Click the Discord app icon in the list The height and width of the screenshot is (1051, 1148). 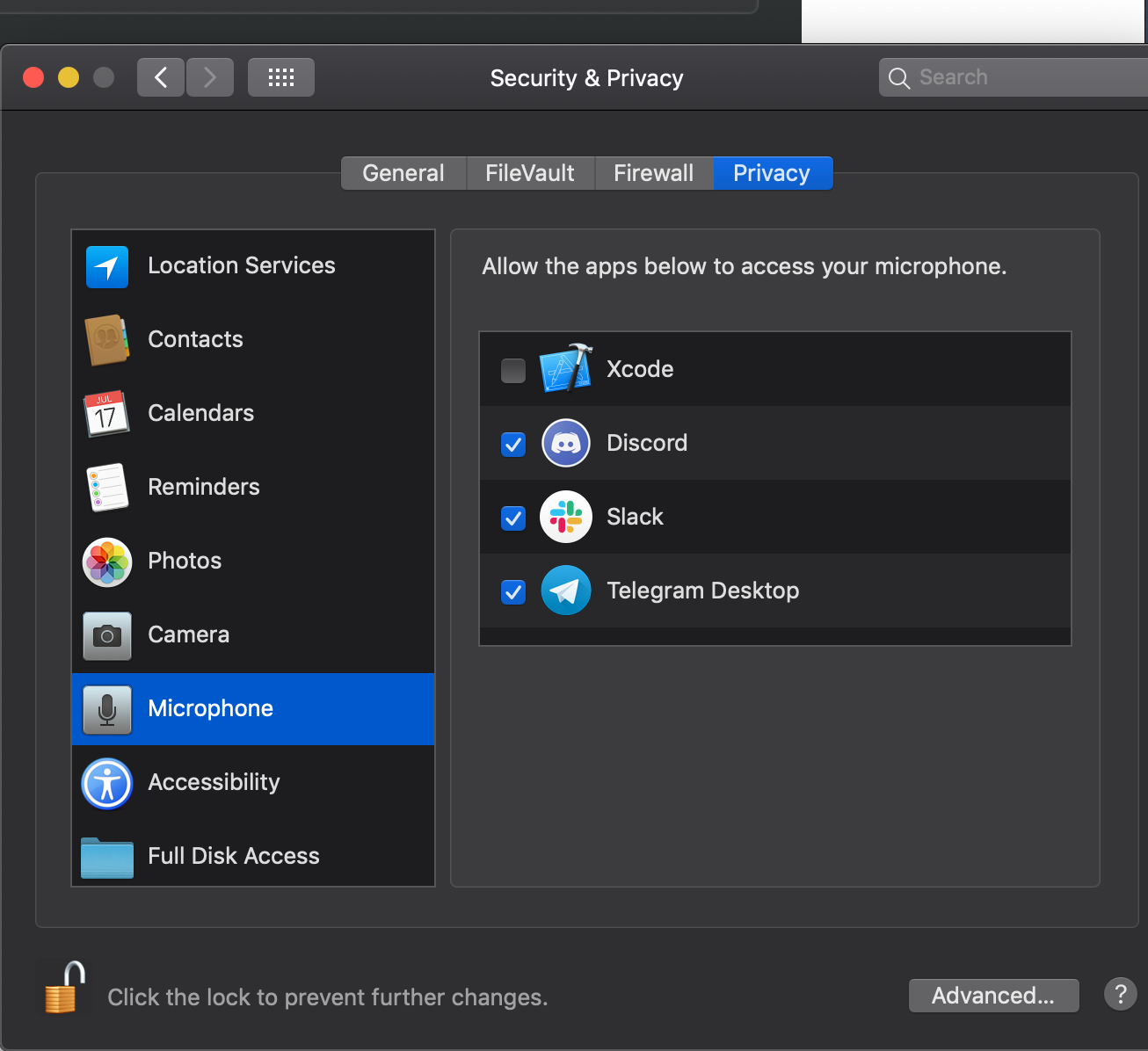(x=565, y=443)
